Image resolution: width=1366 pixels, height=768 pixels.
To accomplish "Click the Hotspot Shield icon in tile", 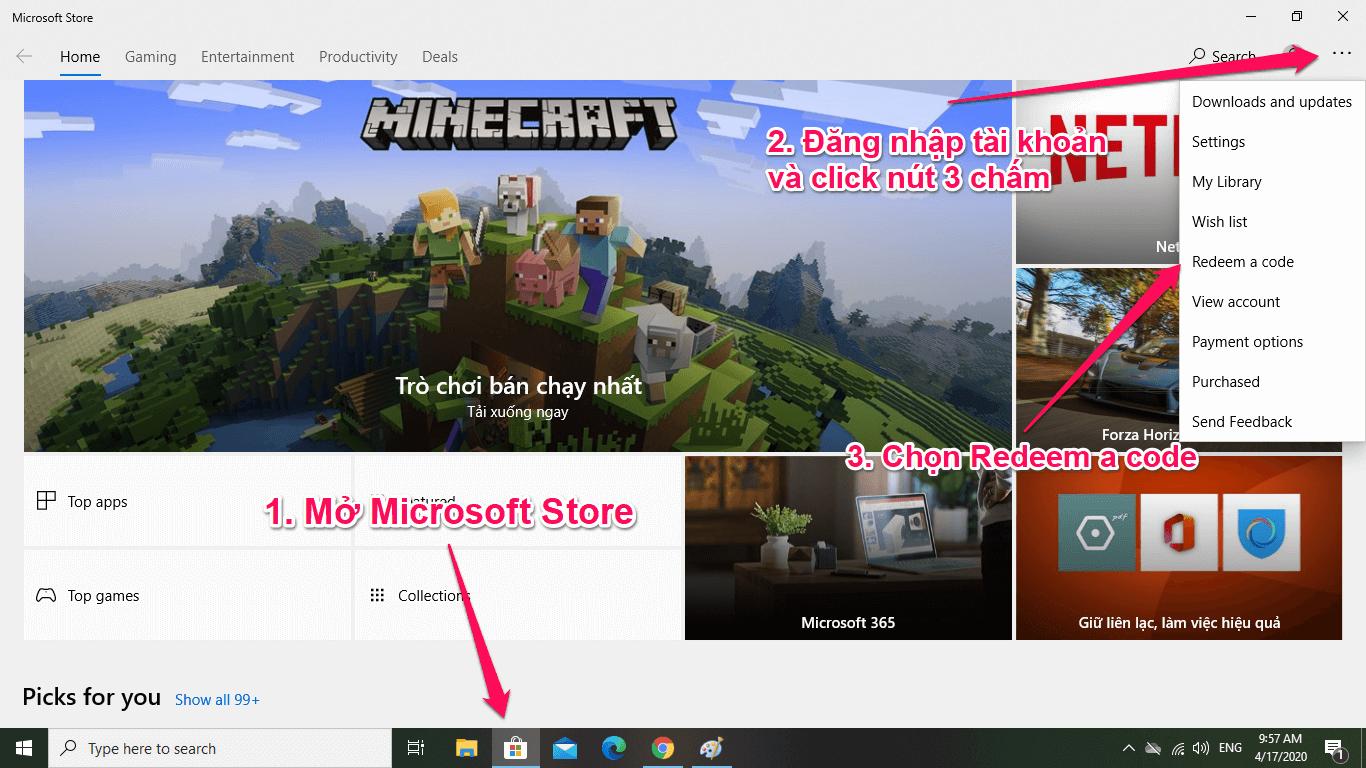I will pos(1261,532).
